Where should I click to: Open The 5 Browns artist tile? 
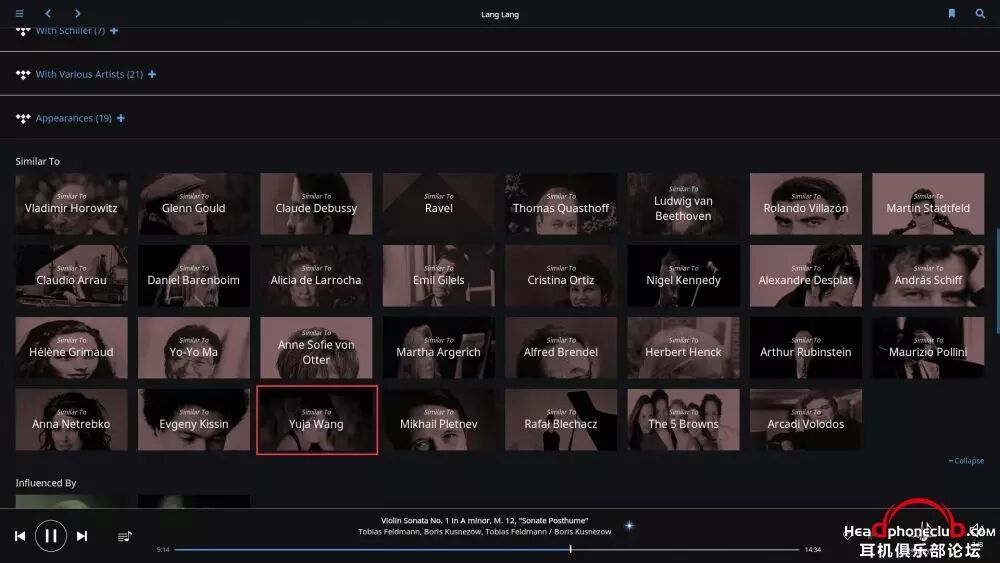[x=684, y=420]
